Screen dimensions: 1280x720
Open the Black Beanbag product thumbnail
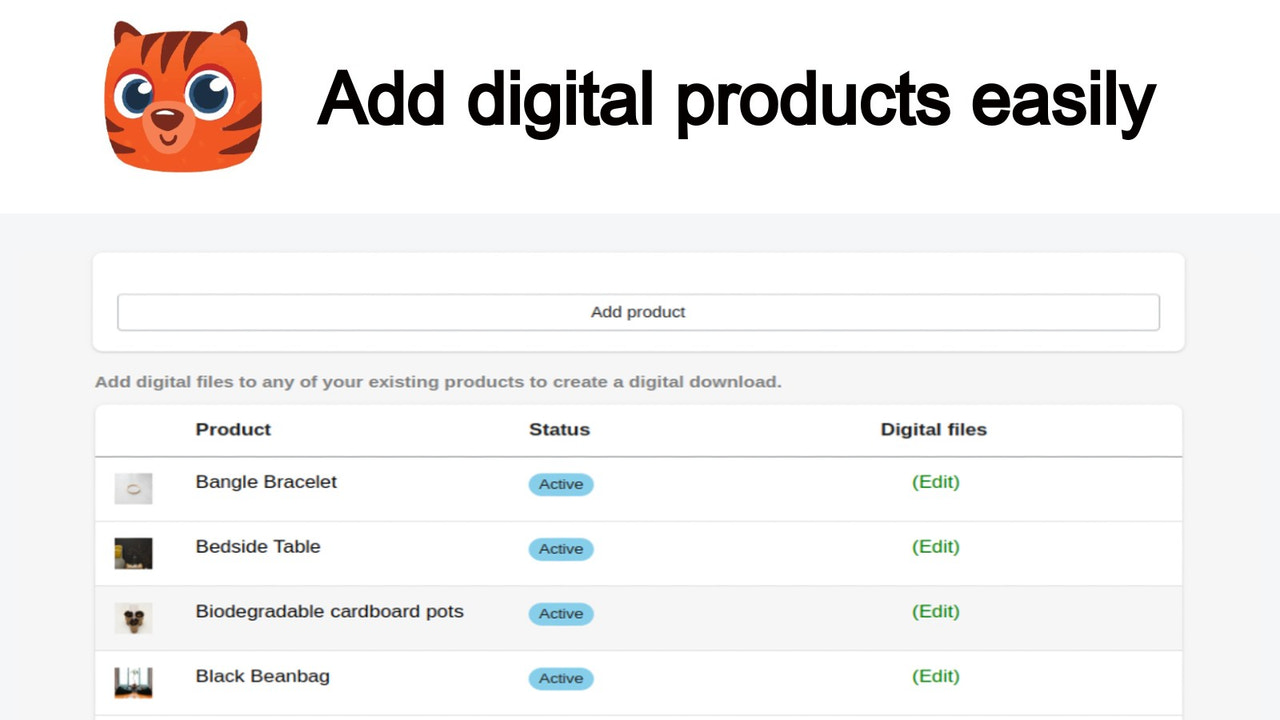coord(133,682)
